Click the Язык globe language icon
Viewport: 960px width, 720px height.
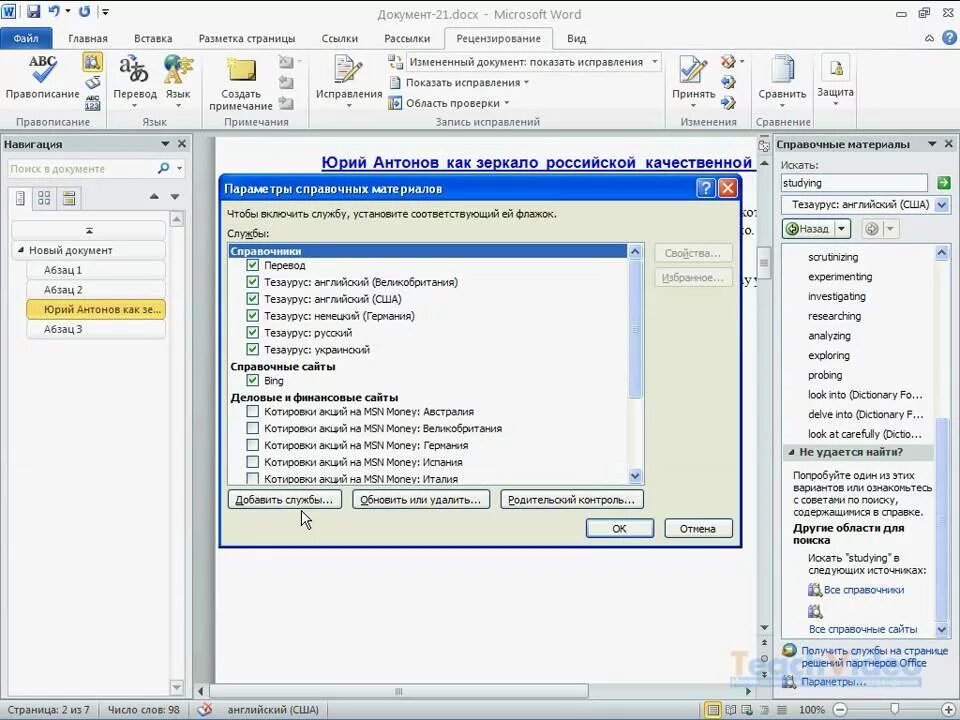click(x=178, y=69)
